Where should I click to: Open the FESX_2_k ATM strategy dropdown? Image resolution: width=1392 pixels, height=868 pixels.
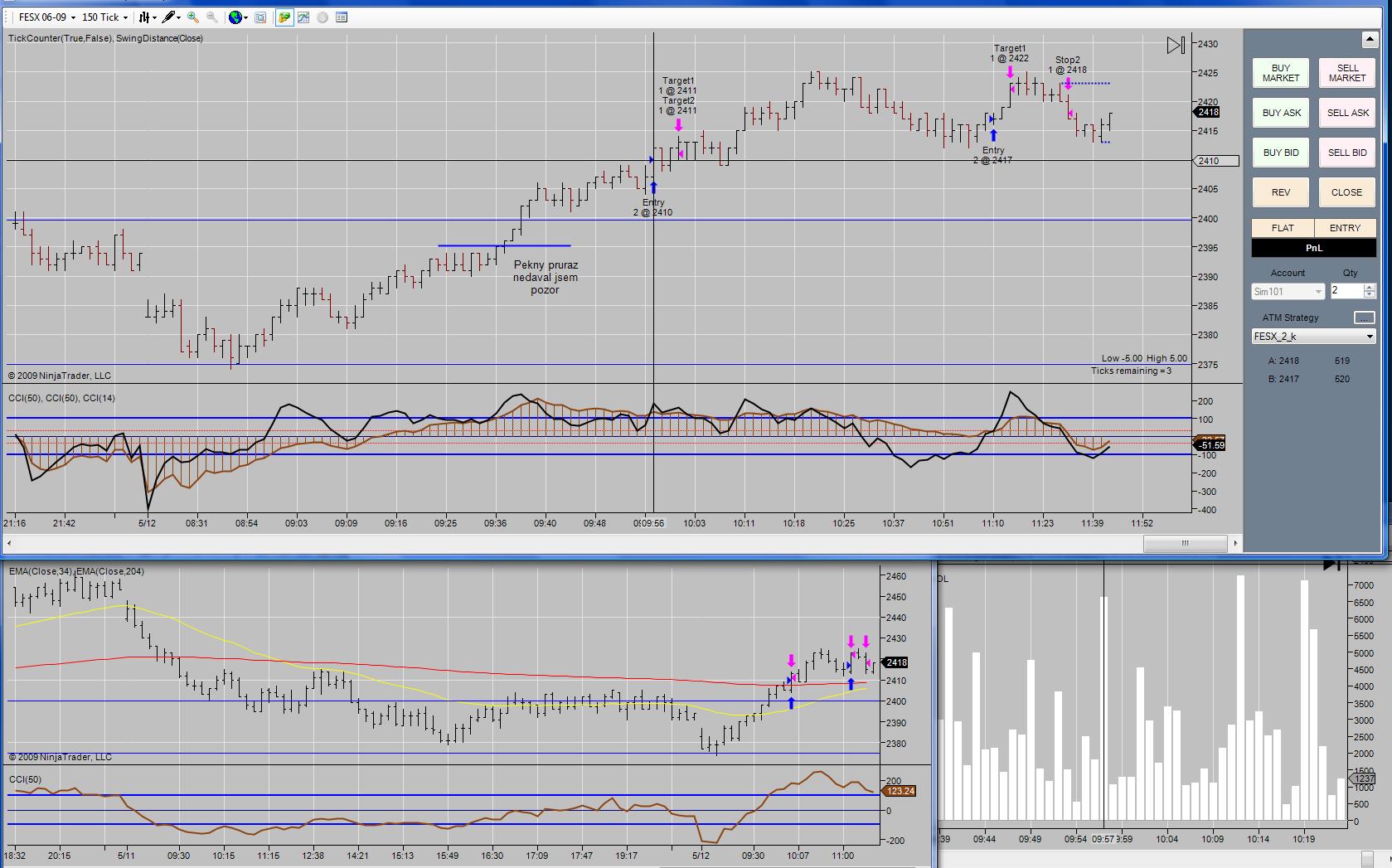(1314, 337)
